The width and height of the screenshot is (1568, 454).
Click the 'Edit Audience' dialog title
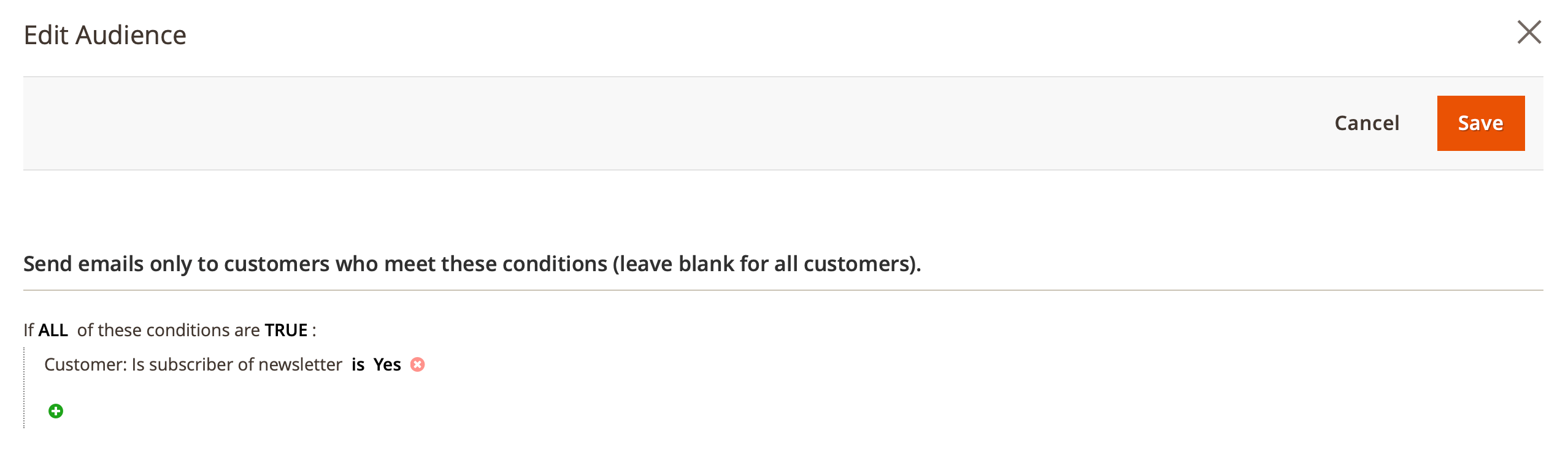click(x=105, y=36)
